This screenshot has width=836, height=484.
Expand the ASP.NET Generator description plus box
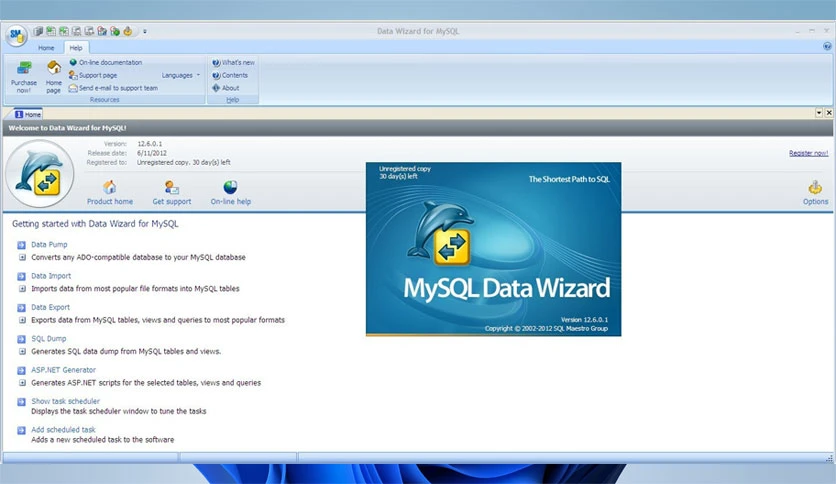[22, 383]
